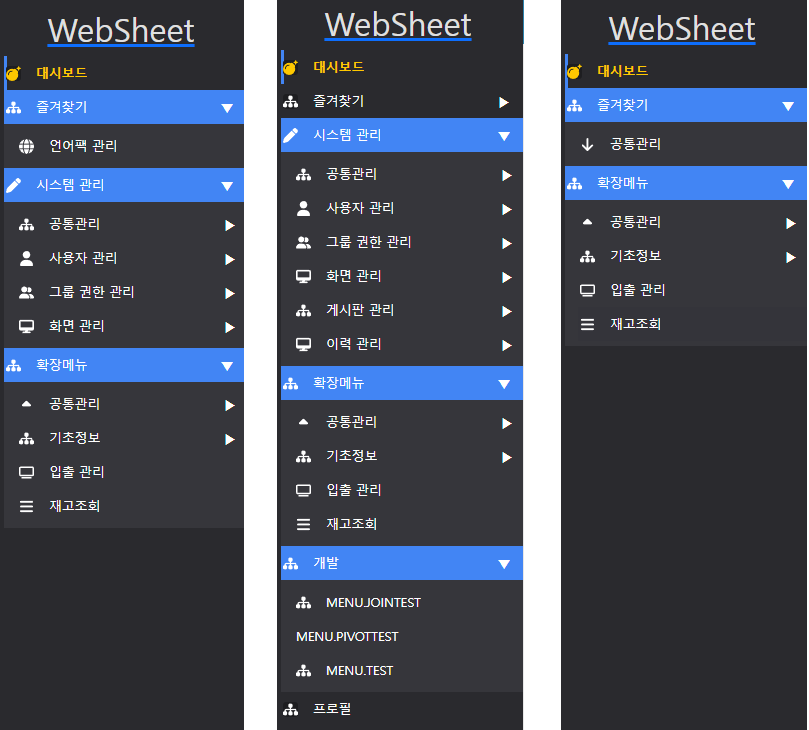This screenshot has width=809, height=730.
Task: Click the pencil icon of 시스템 관리 in middle sidebar
Action: click(x=290, y=136)
